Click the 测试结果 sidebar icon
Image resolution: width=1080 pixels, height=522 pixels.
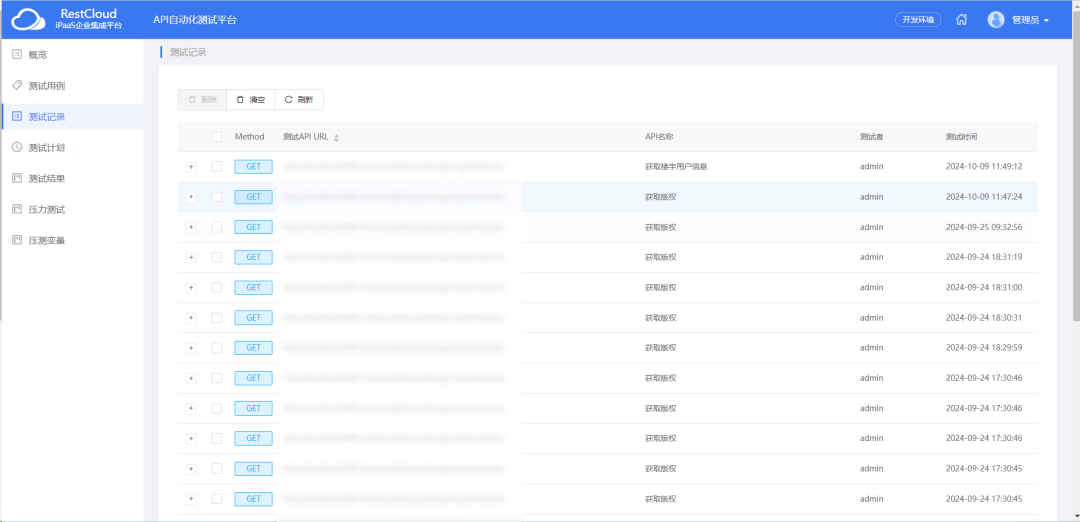pos(17,179)
